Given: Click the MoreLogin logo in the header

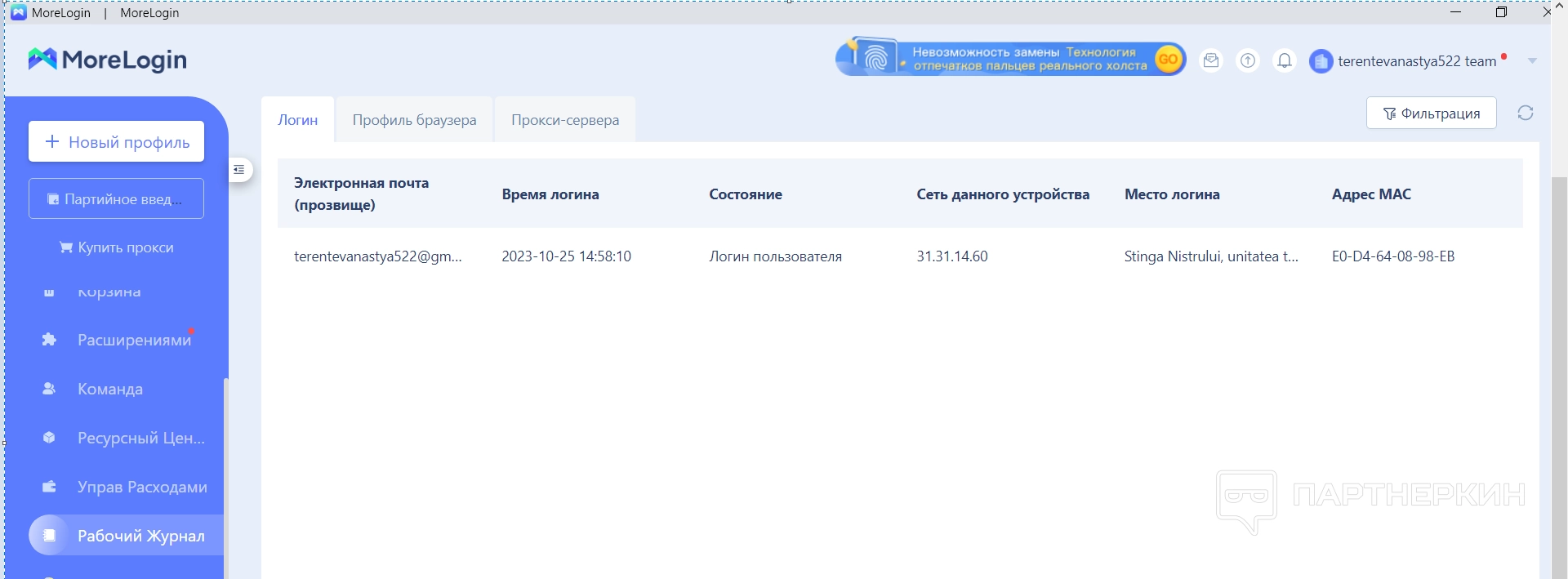Looking at the screenshot, I should coord(107,60).
